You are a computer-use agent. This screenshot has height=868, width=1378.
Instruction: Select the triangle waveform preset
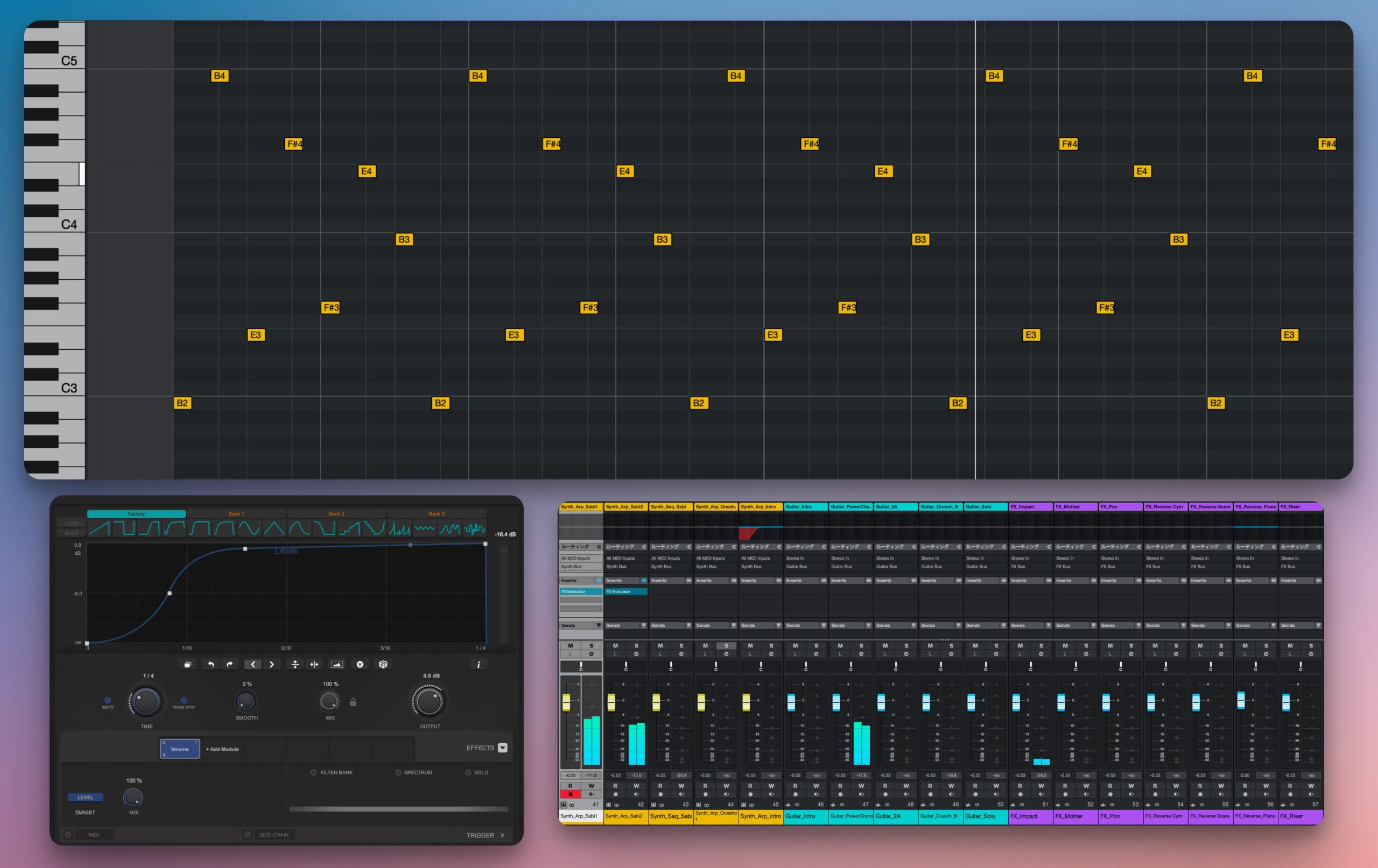click(x=274, y=528)
